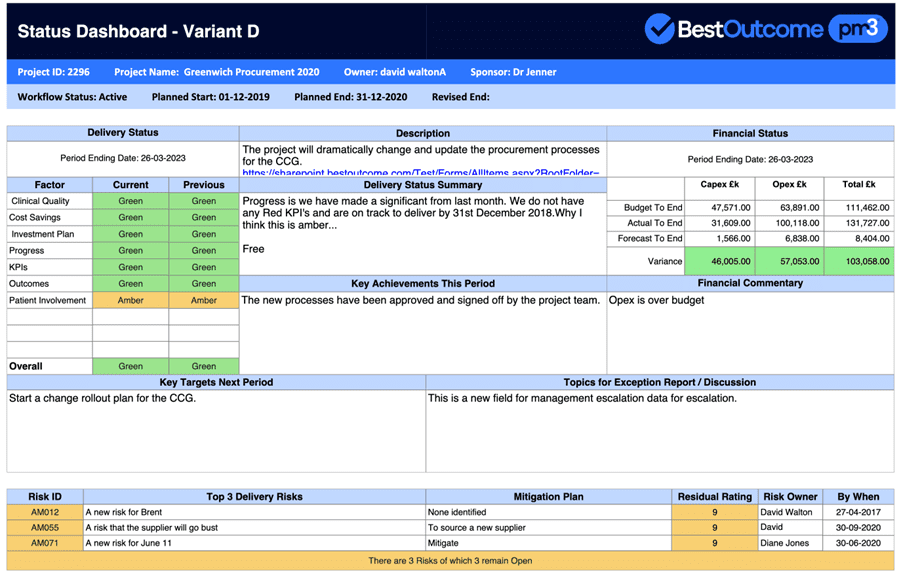Select the Factor column header
The width and height of the screenshot is (903, 585).
[x=50, y=185]
